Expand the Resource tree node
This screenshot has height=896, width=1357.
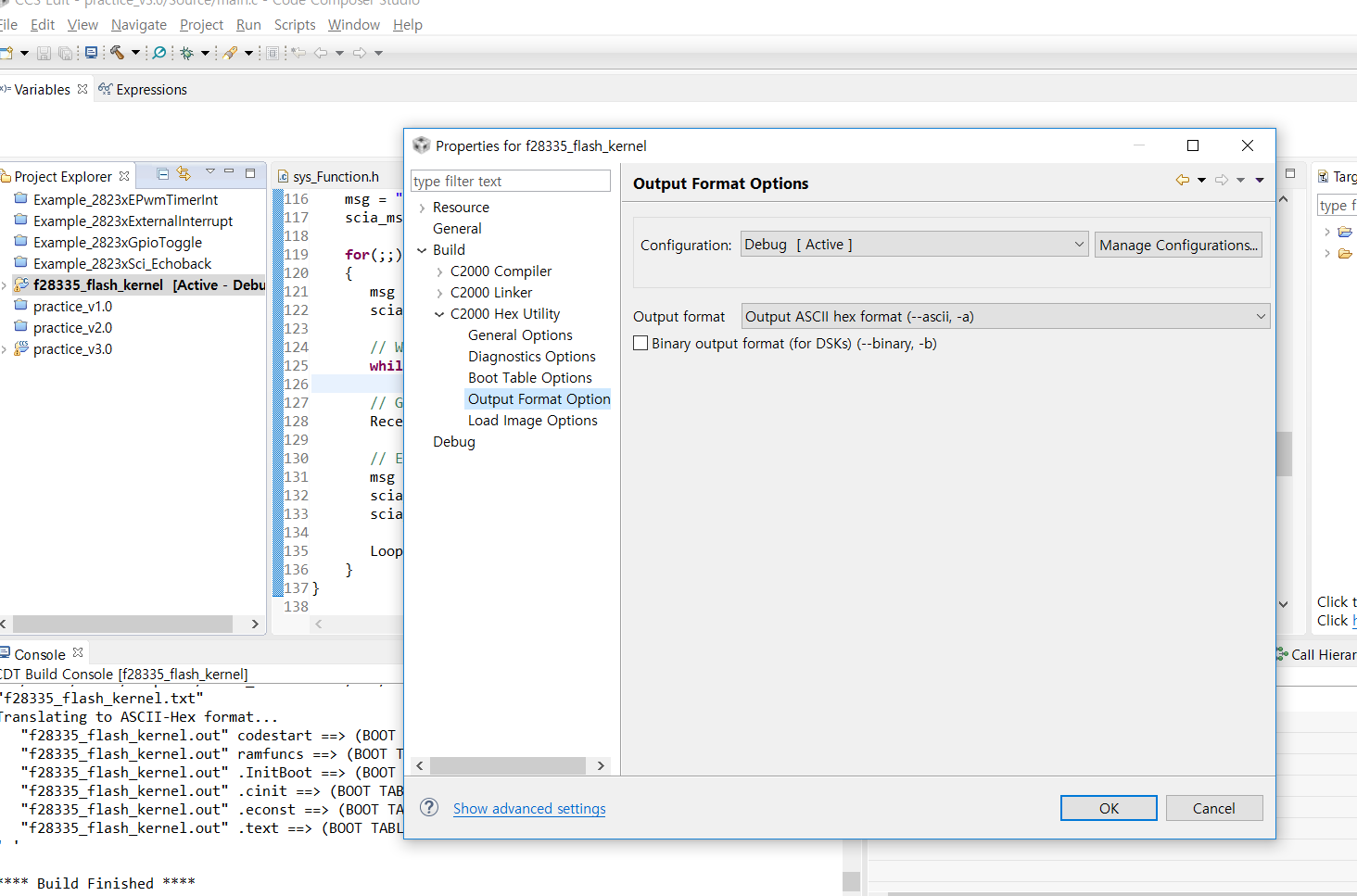coord(423,208)
